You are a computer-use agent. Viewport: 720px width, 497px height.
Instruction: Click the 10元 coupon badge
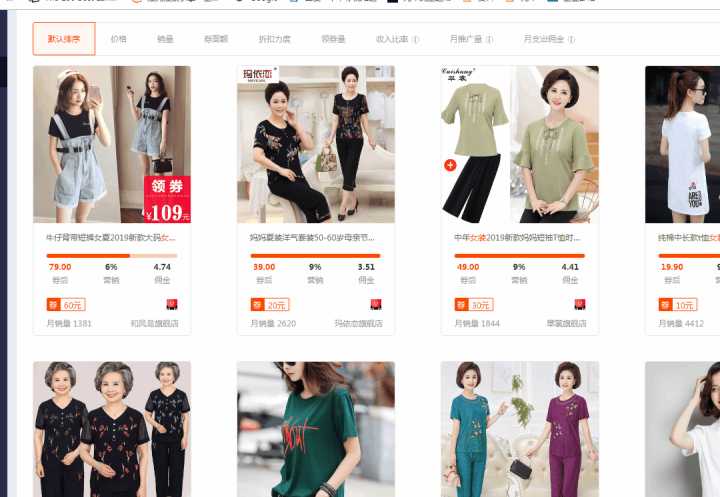click(678, 305)
